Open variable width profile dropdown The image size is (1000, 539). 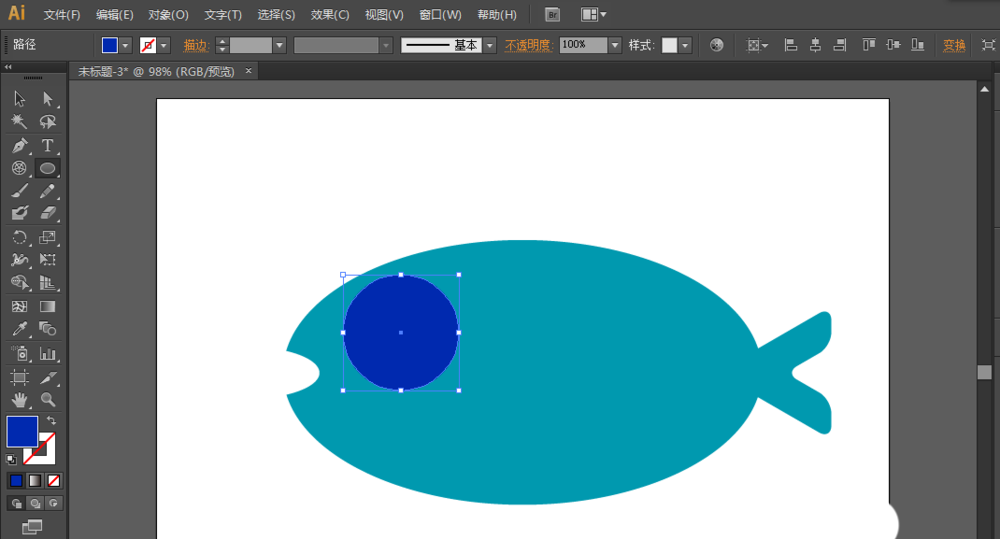386,45
